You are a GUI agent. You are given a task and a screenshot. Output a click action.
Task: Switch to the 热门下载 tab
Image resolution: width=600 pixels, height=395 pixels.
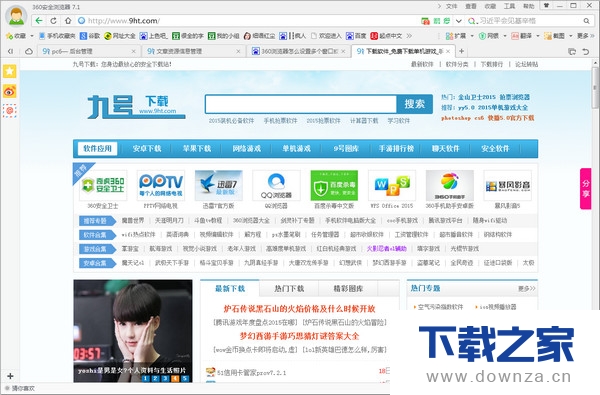tap(289, 289)
